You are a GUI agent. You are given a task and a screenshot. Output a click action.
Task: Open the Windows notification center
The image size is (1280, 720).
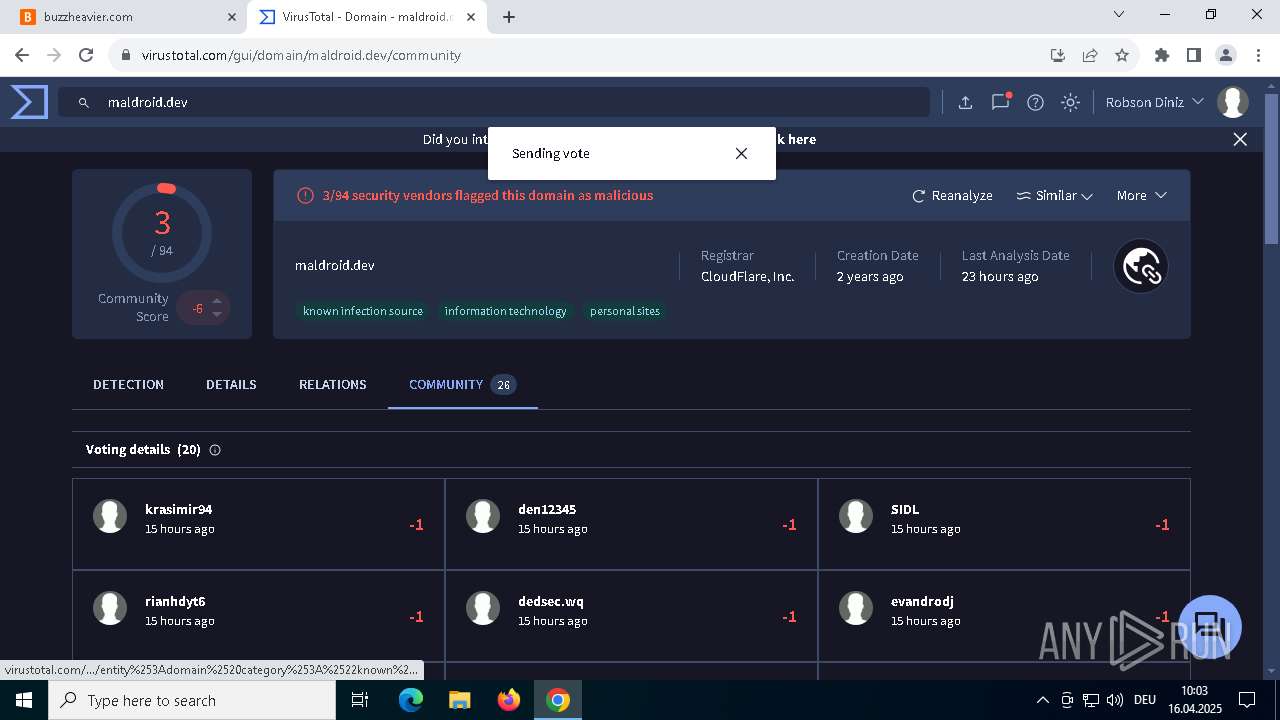[1247, 700]
